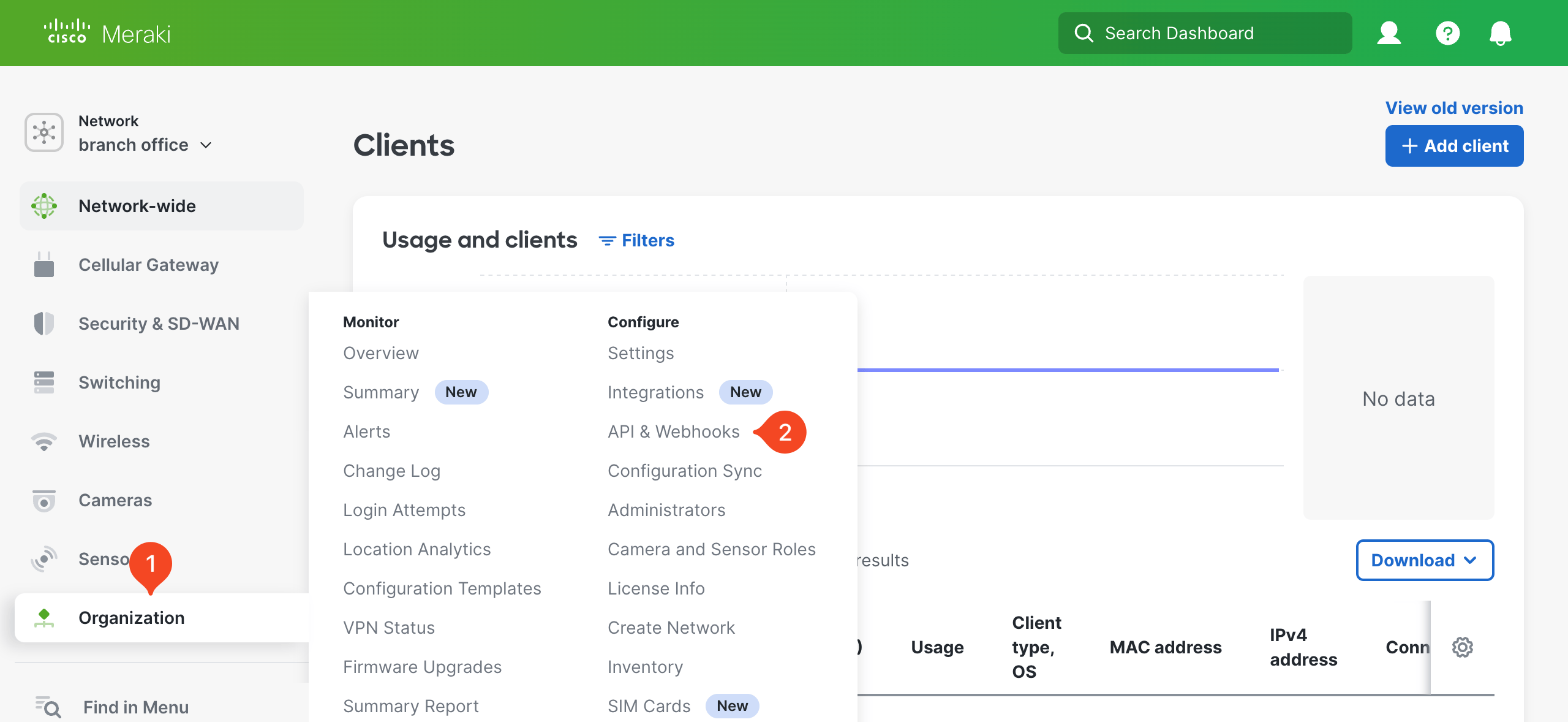Open Administrators

click(666, 510)
